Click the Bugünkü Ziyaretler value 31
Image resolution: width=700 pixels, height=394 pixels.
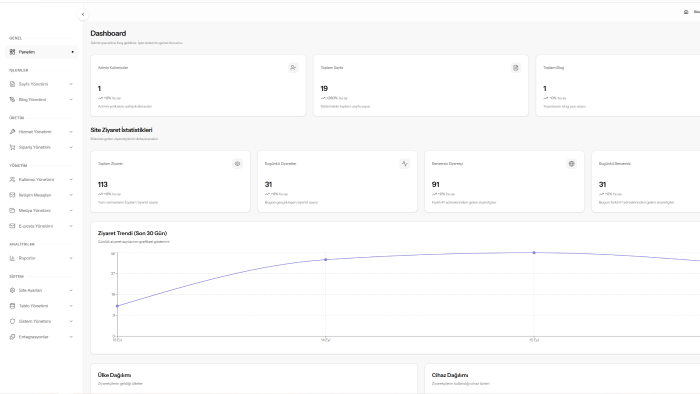tap(268, 185)
